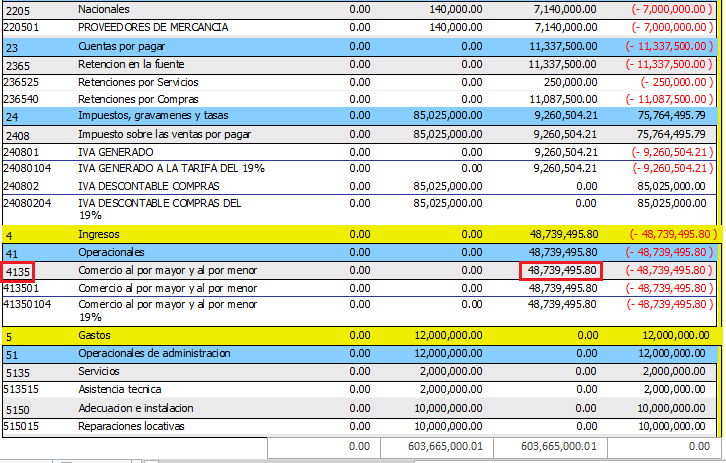Select Impuestos, gravamenes y tasas row
This screenshot has height=463, width=726.
[359, 116]
